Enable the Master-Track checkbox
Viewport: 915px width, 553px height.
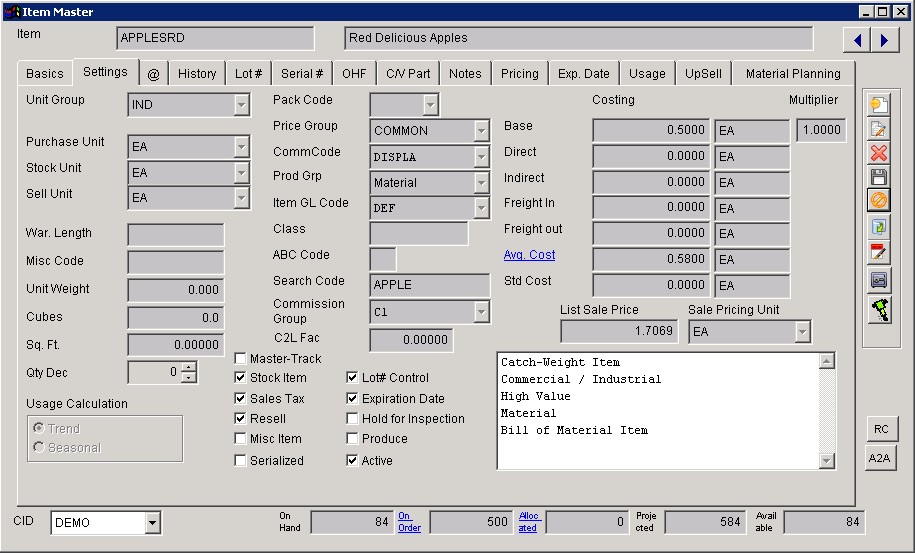(x=241, y=359)
